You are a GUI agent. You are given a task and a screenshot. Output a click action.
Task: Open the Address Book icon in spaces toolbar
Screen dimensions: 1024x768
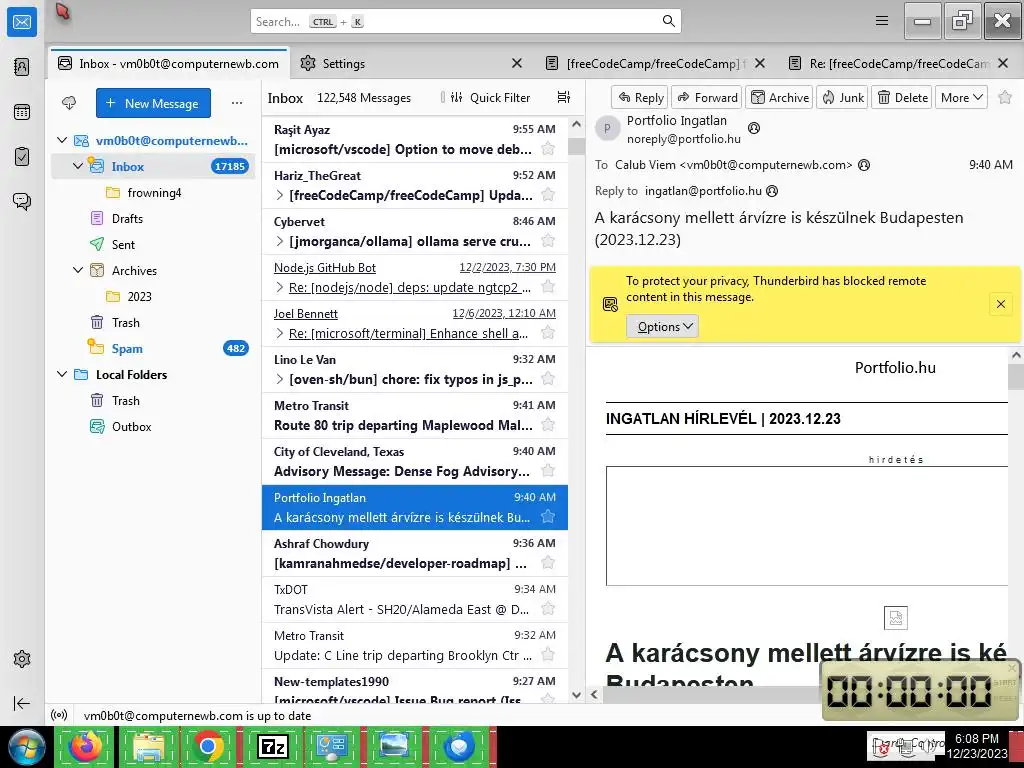point(22,67)
